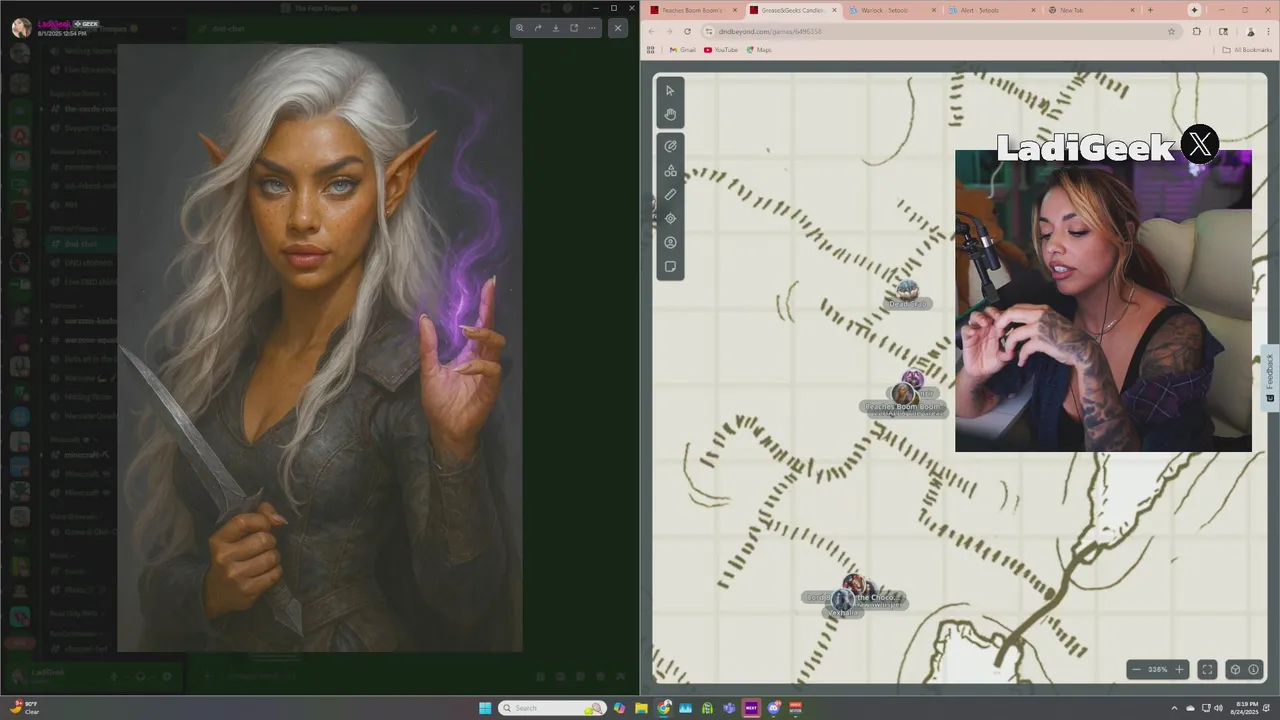The height and width of the screenshot is (720, 1280).
Task: Bookmark this page with star icon
Action: (x=1171, y=31)
